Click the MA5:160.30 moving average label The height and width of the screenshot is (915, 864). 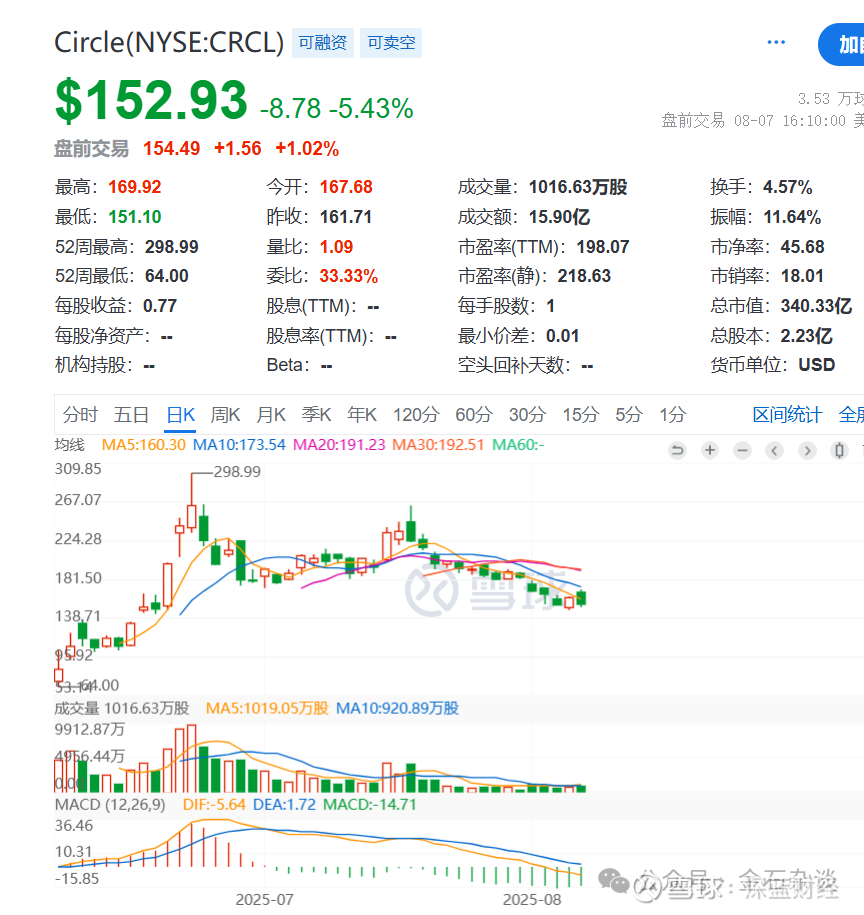144,445
